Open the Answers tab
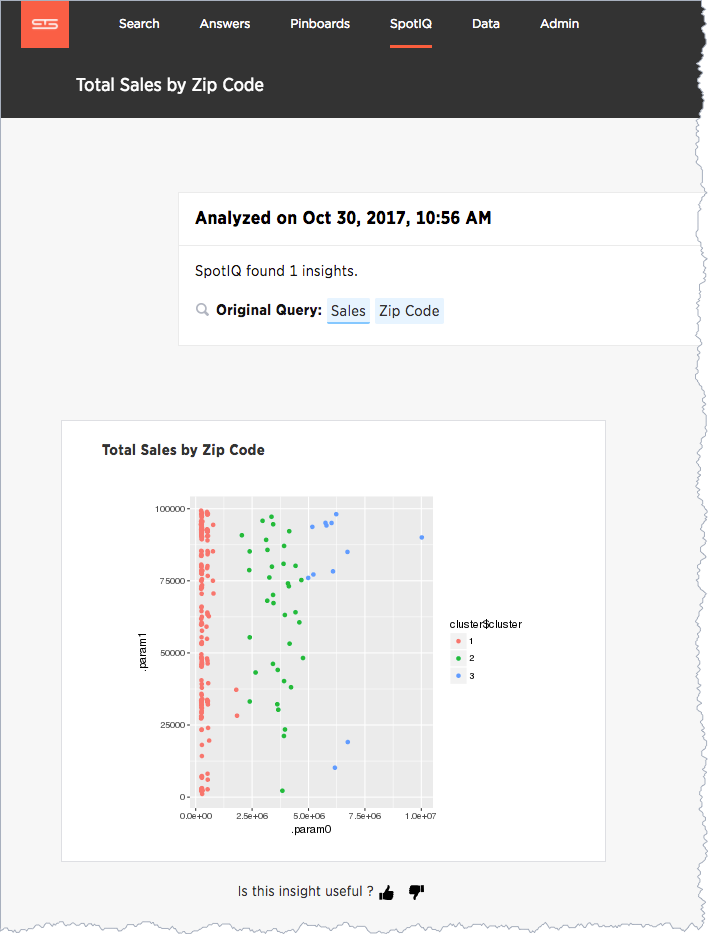708x934 pixels. click(x=224, y=24)
